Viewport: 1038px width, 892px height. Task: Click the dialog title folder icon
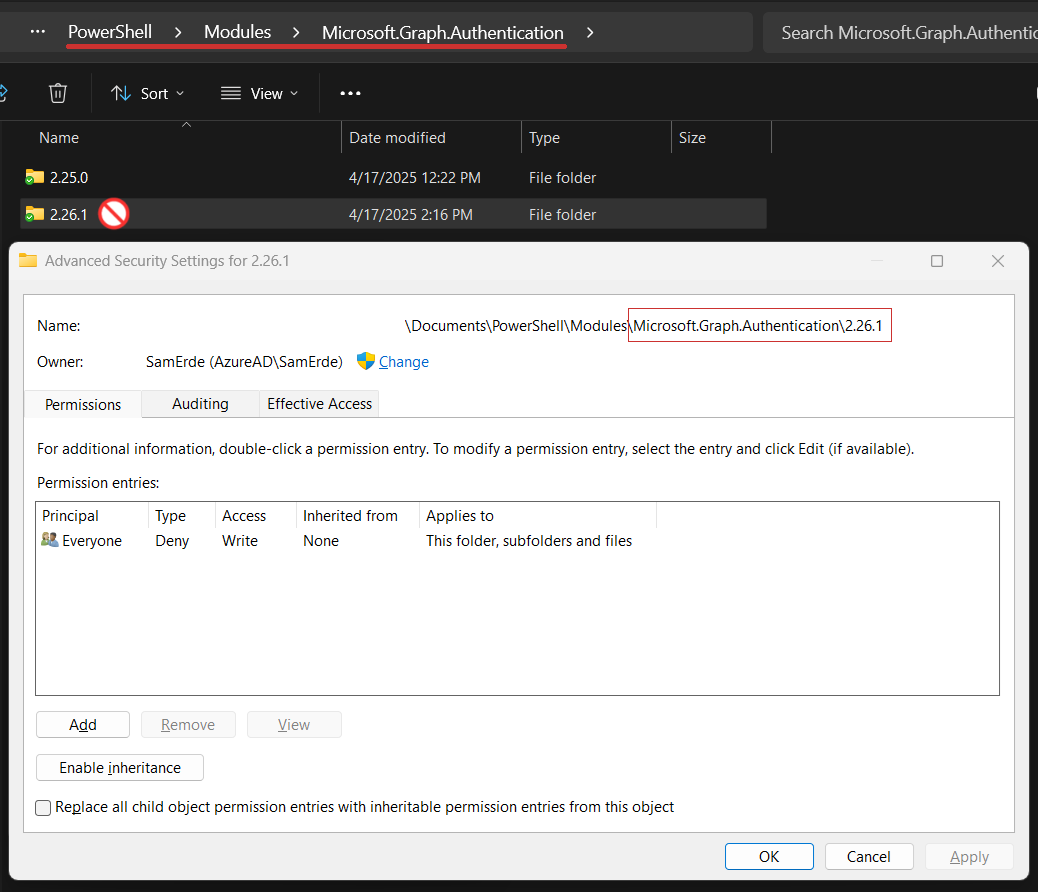tap(28, 260)
